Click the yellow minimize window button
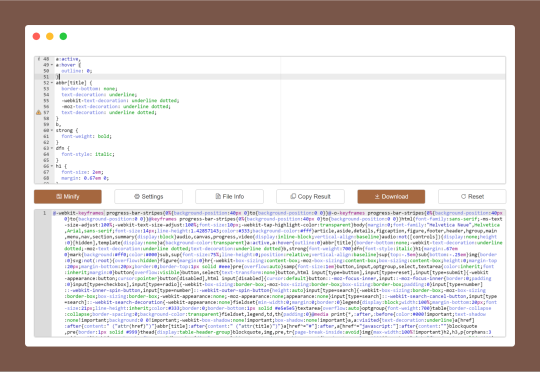This screenshot has width=540, height=372. click(x=50, y=36)
